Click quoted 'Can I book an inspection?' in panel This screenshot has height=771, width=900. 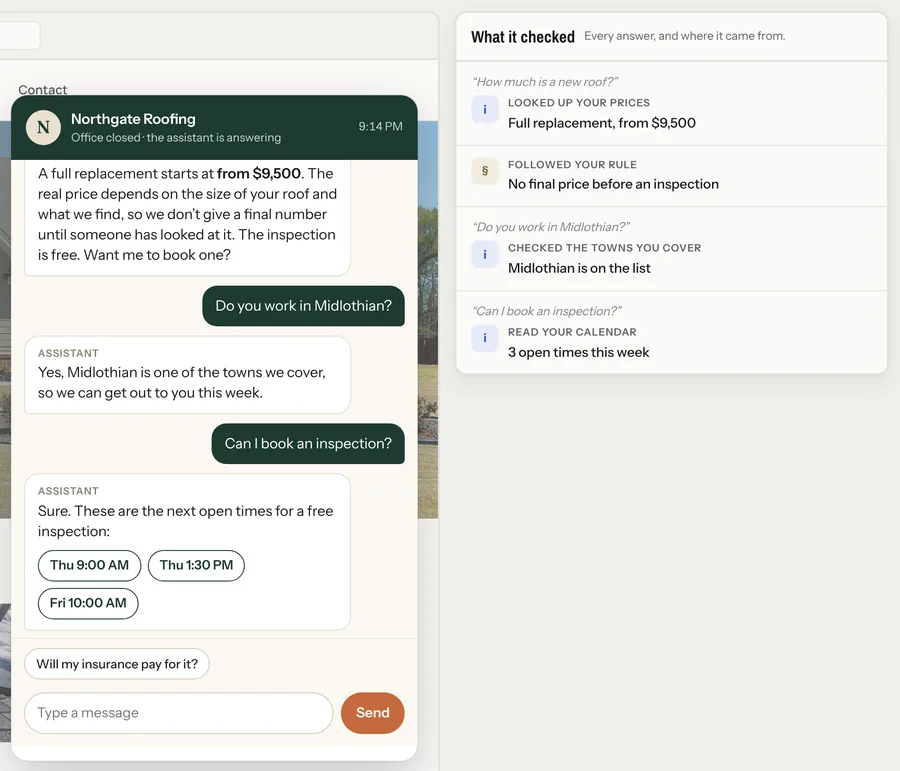[547, 311]
